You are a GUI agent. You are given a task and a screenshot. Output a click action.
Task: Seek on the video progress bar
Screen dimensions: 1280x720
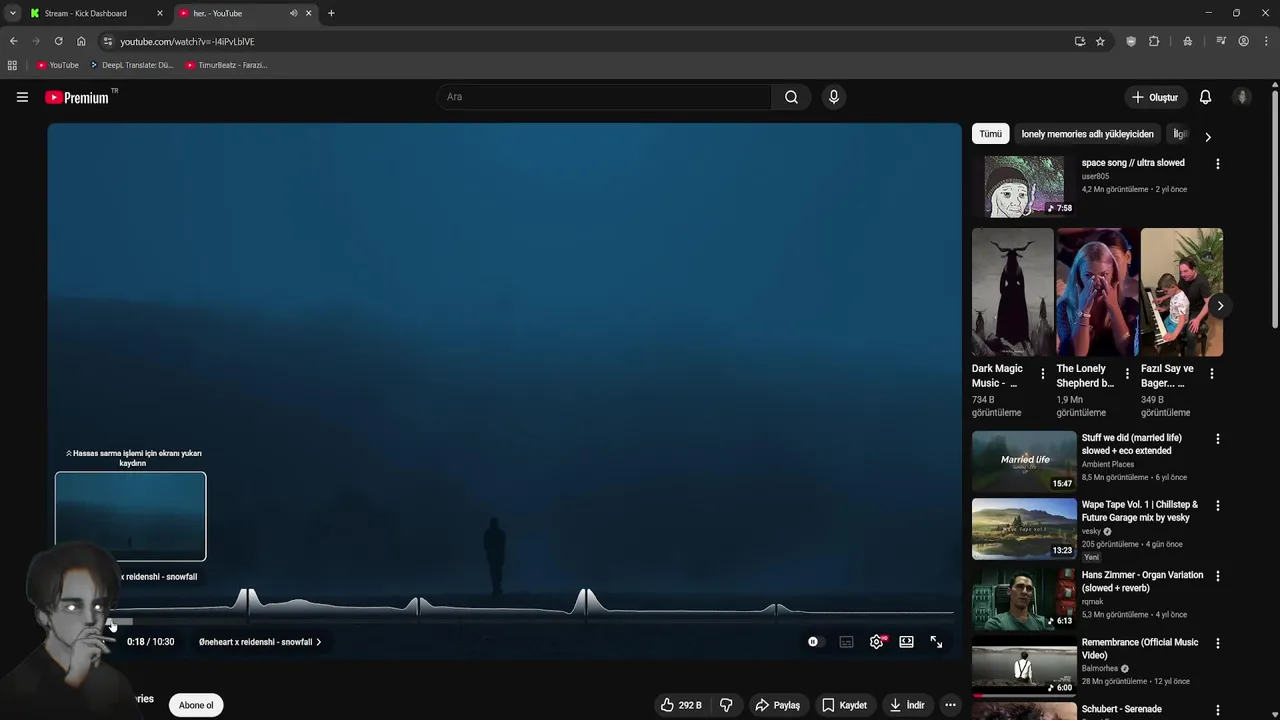(x=504, y=621)
